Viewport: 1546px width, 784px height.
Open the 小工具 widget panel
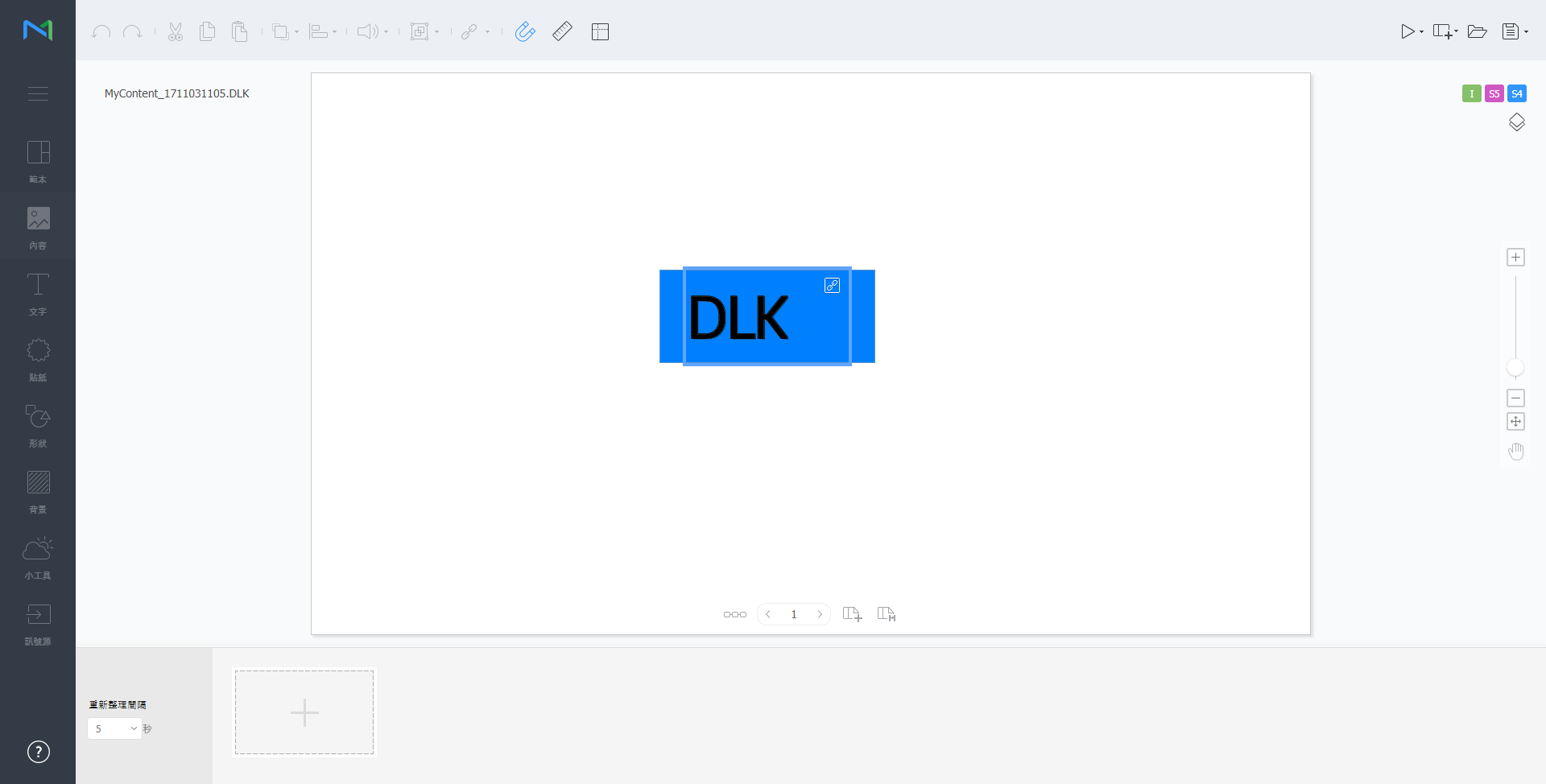pos(38,558)
